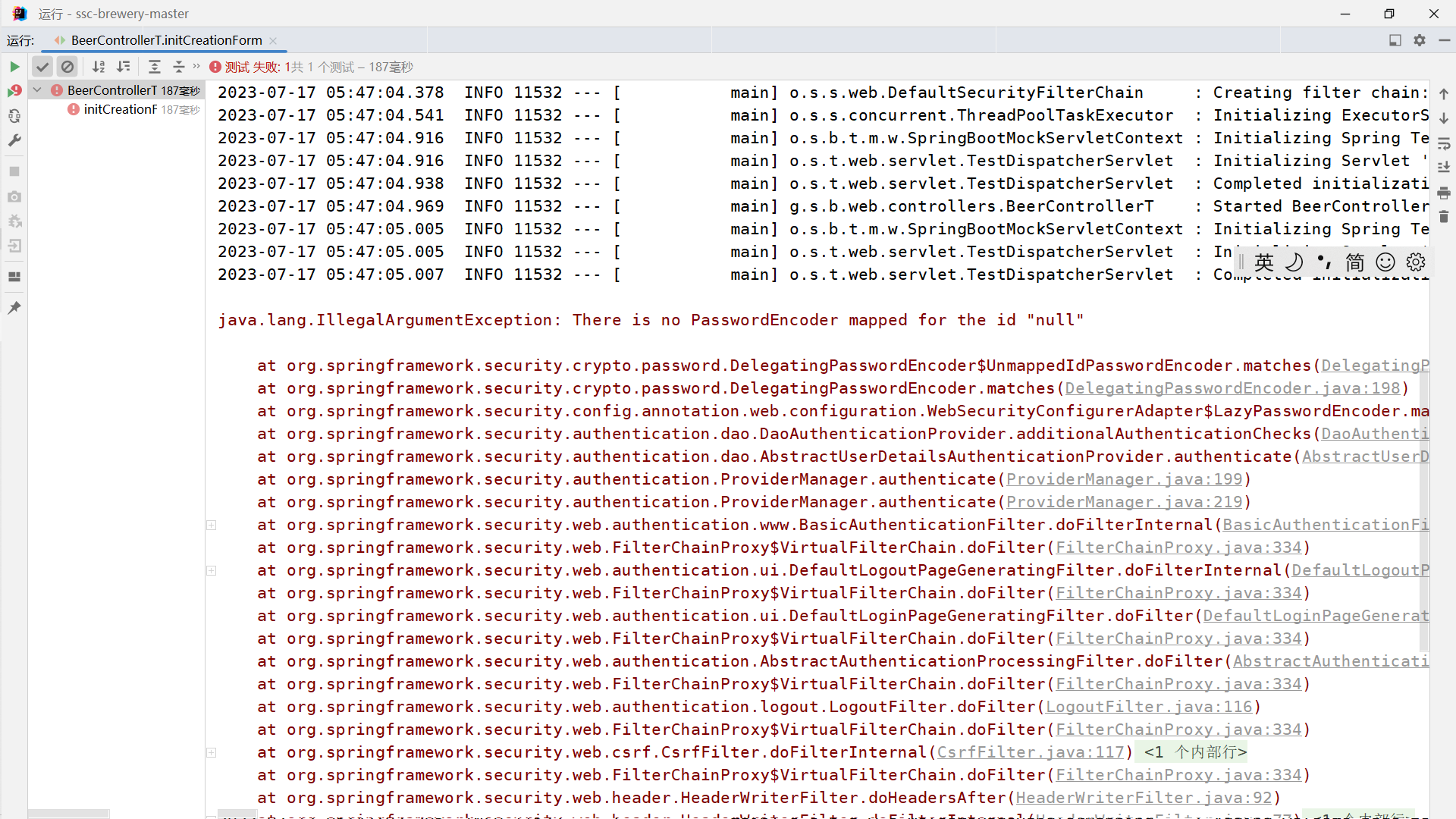
Task: Switch to the BeerControllerT.initCreationForm run tab
Action: click(x=166, y=40)
